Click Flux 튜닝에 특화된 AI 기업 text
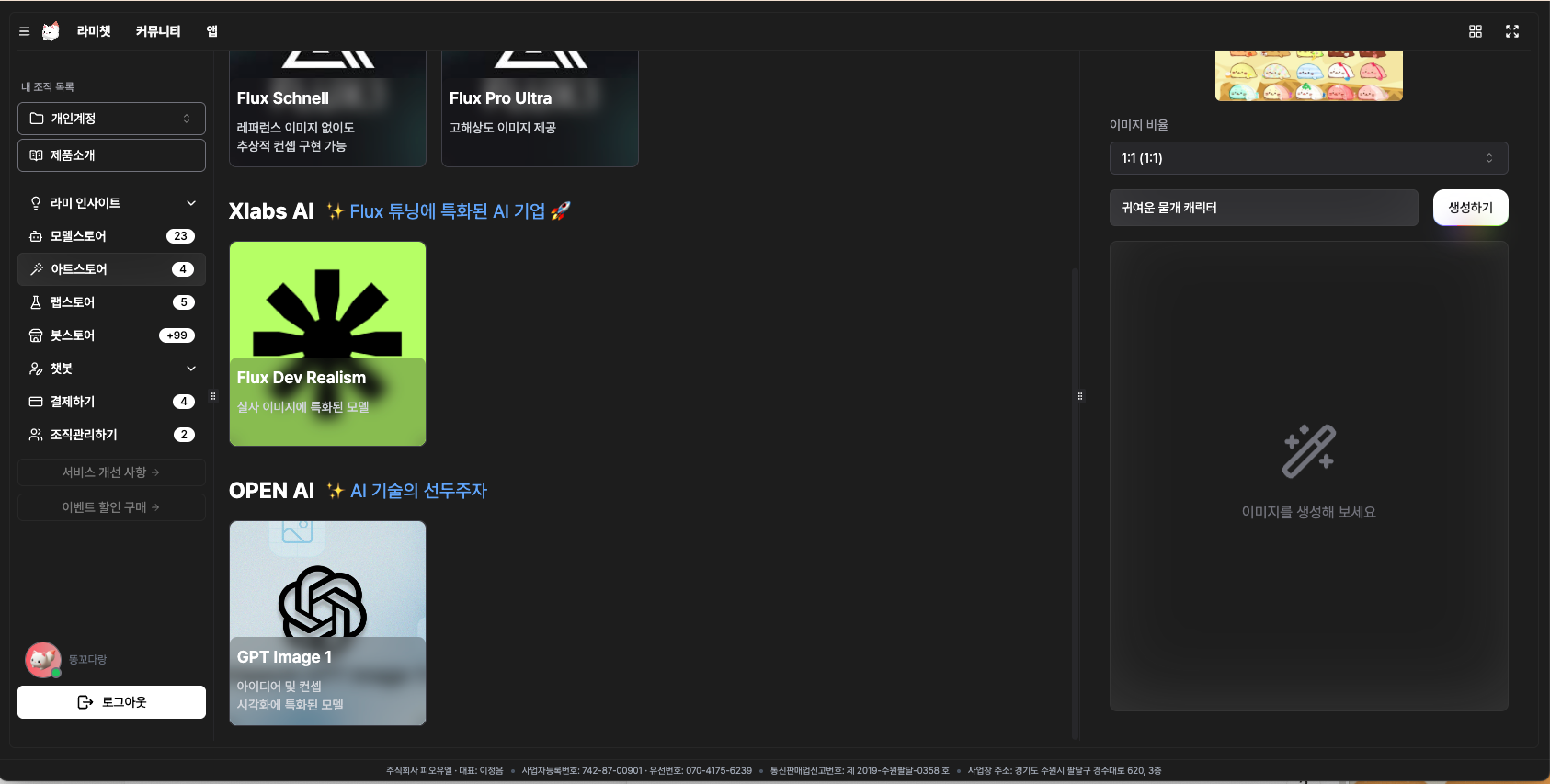The image size is (1550, 784). [x=448, y=211]
